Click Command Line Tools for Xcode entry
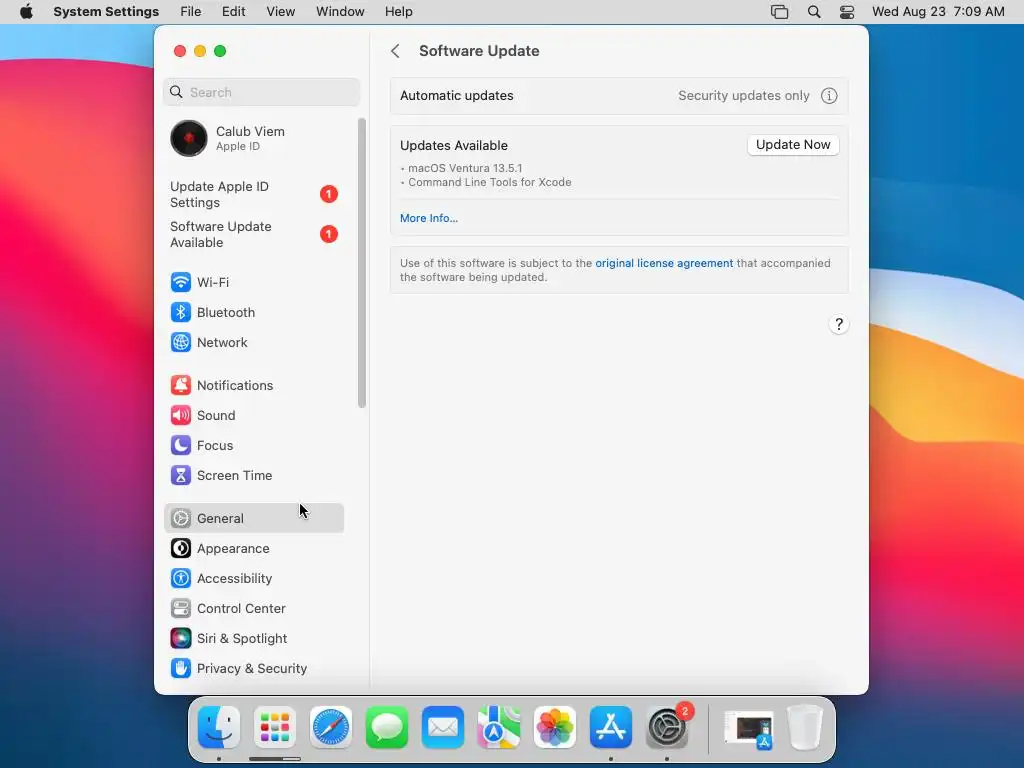 click(x=489, y=182)
